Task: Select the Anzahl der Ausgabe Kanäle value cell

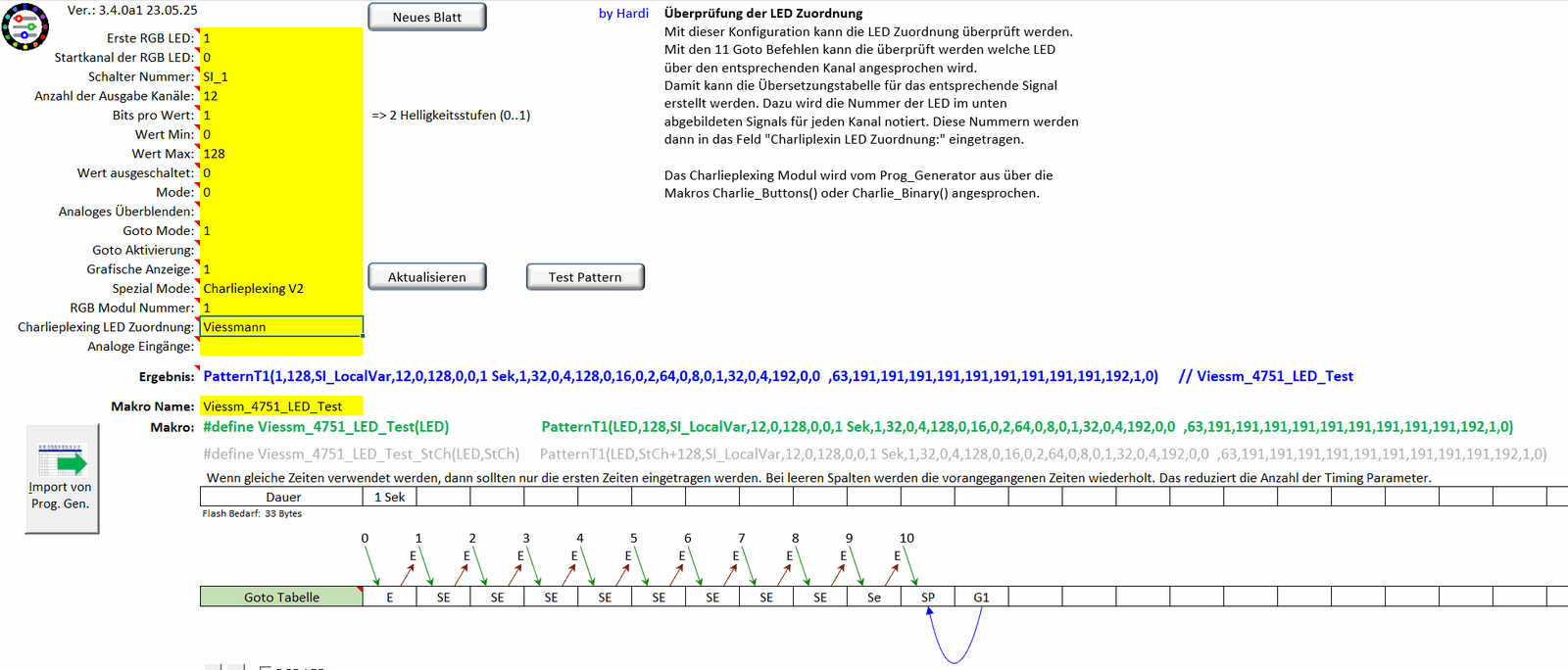Action: click(280, 96)
